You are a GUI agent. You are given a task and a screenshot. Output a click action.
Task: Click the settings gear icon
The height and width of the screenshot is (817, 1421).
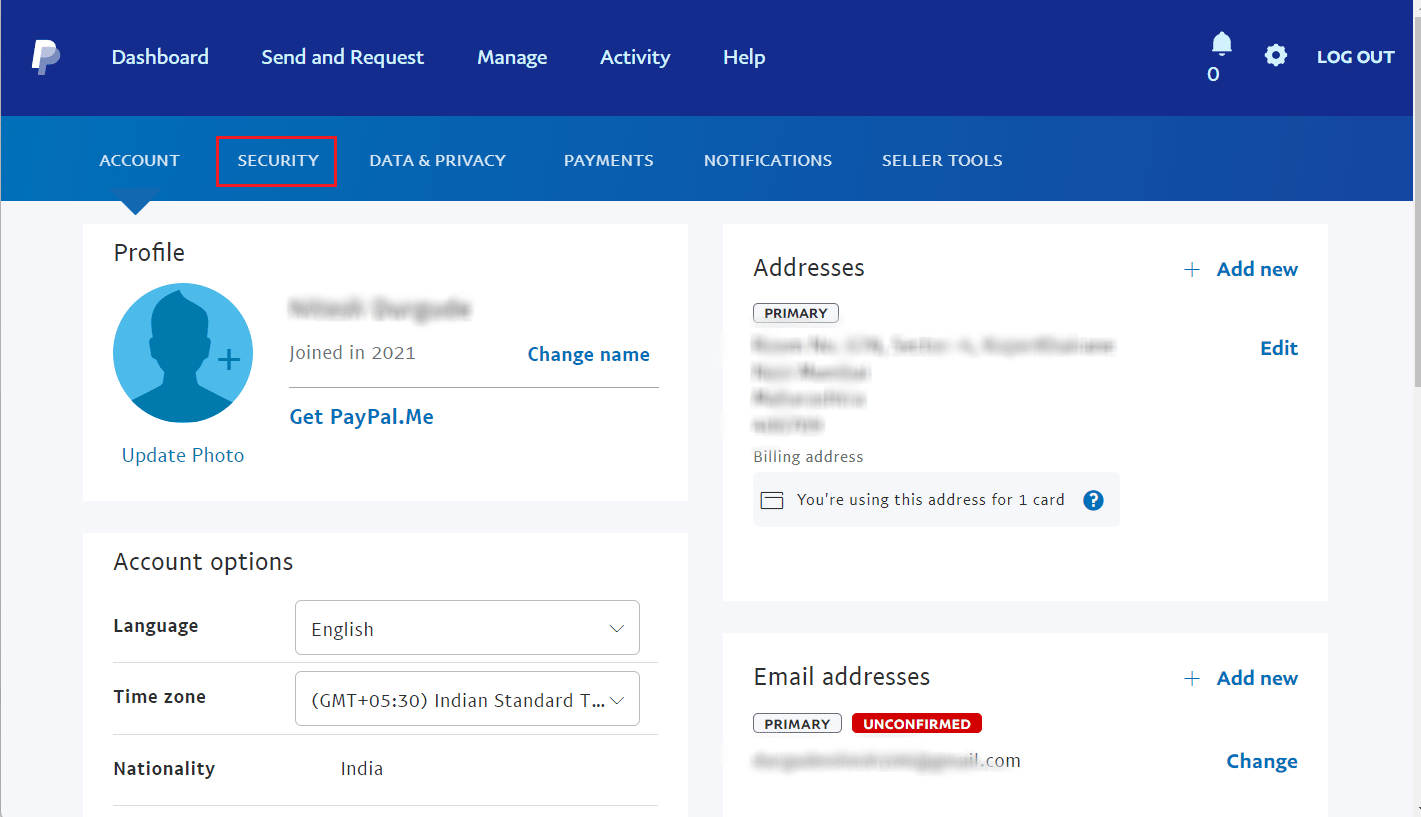pyautogui.click(x=1276, y=55)
